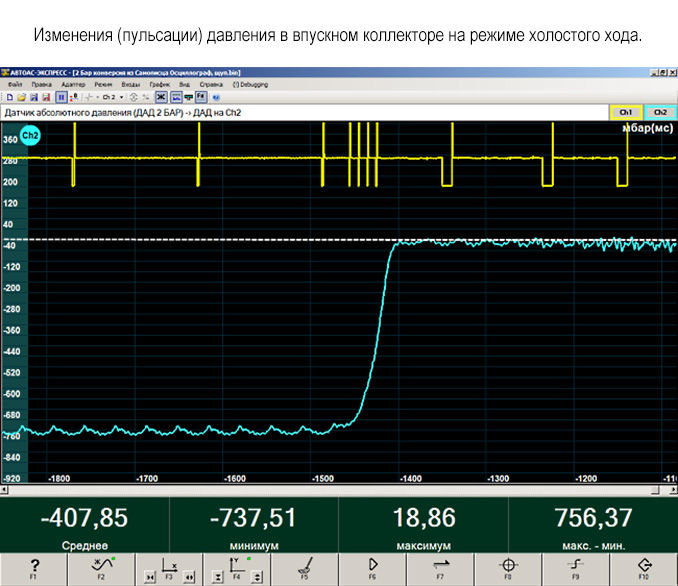This screenshot has height=586, width=678.
Task: Click the green-black adapter toolbar icon
Action: pos(189,98)
